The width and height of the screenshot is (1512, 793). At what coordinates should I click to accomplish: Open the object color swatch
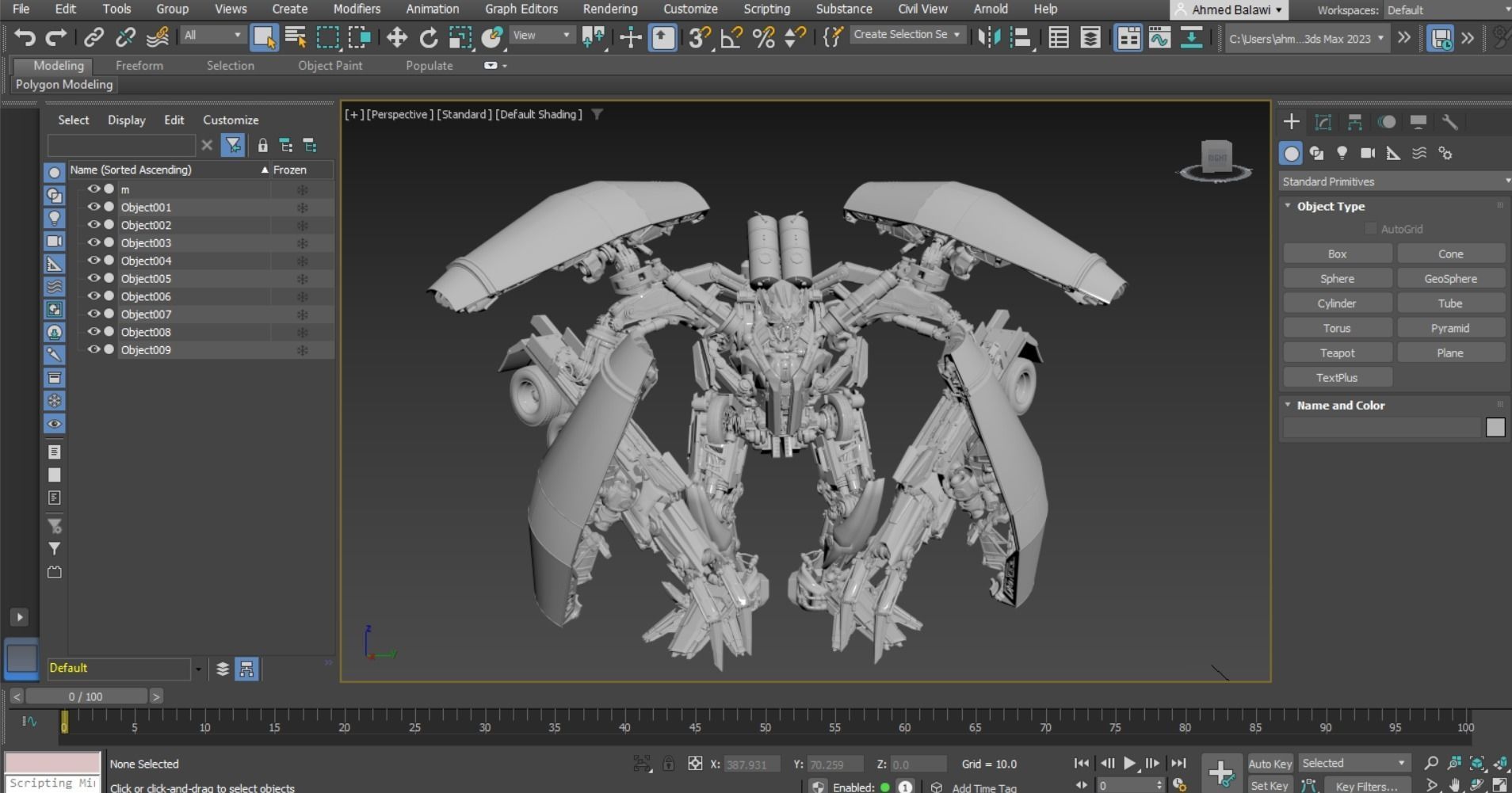(1496, 427)
